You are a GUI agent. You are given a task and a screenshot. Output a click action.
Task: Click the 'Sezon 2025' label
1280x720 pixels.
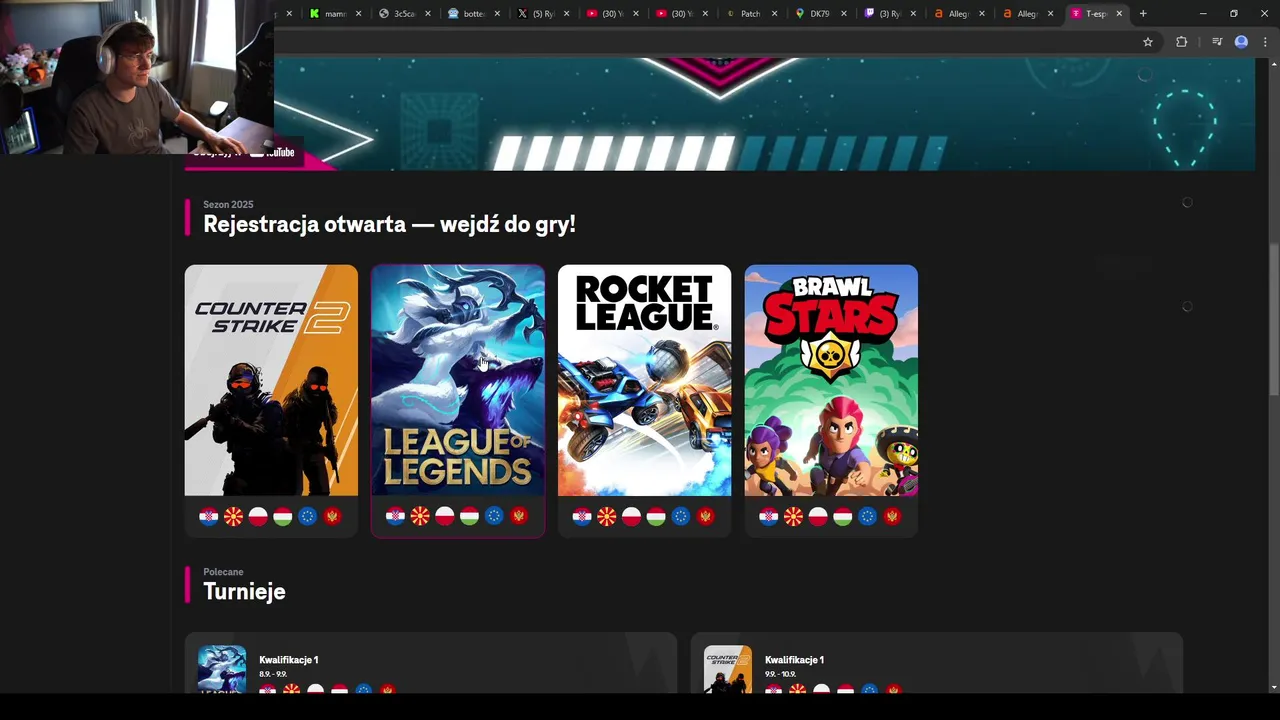coord(228,204)
